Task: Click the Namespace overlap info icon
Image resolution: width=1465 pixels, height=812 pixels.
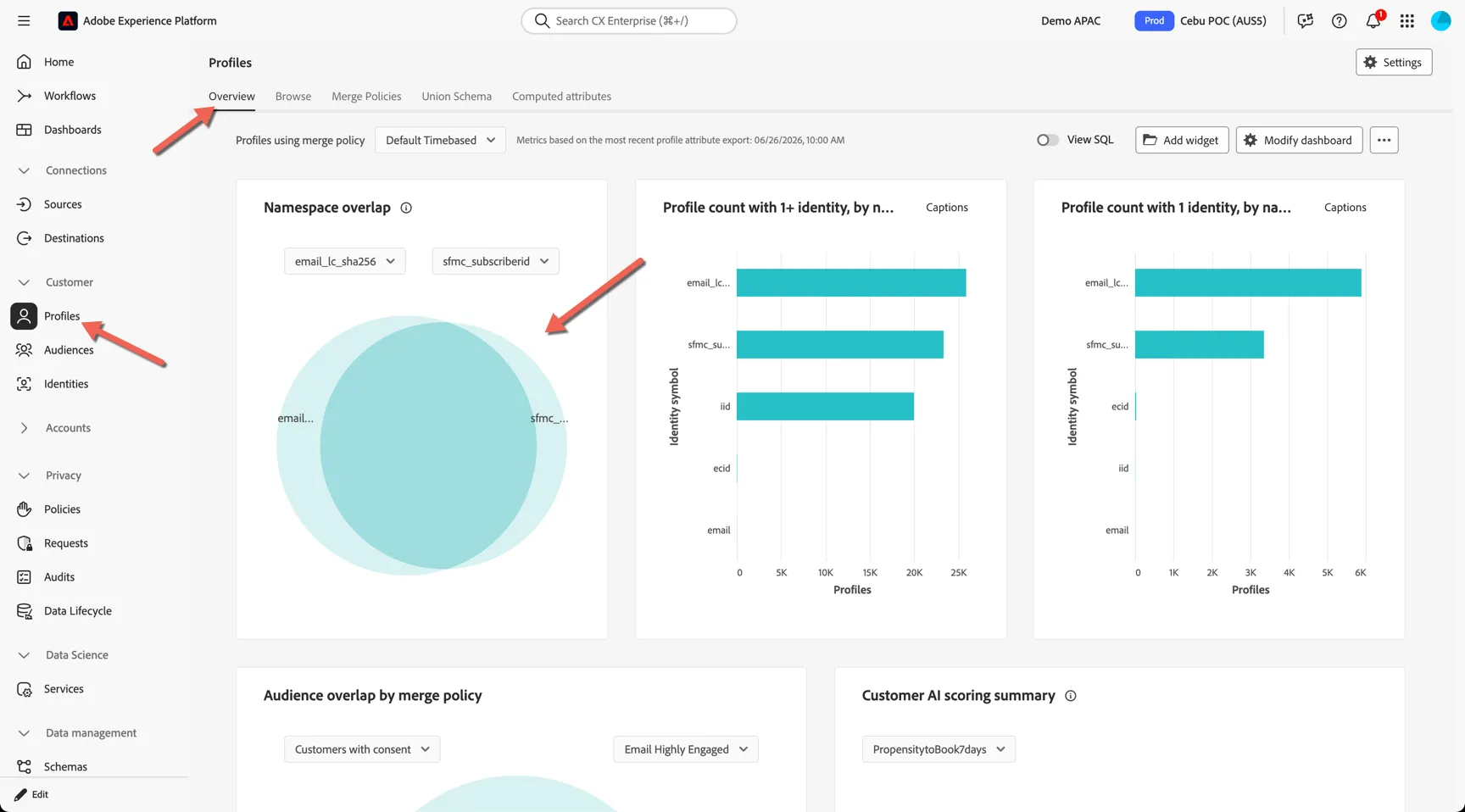Action: 406,208
